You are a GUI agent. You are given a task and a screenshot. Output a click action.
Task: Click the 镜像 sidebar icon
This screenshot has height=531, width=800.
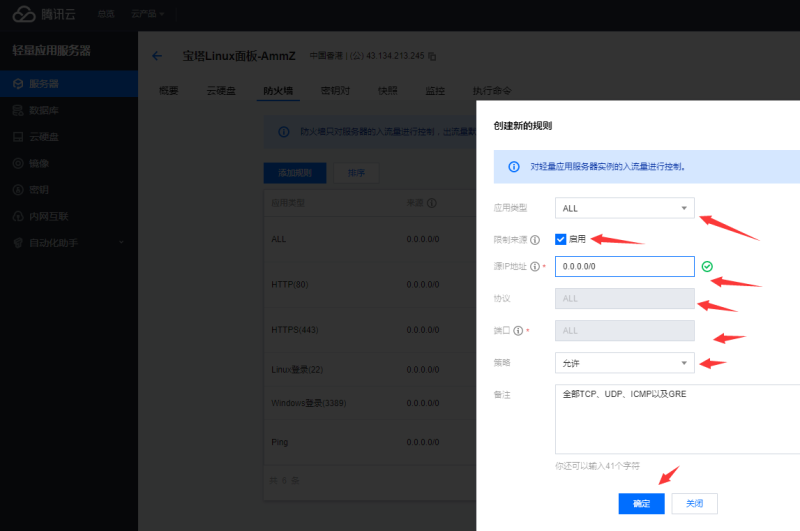[x=18, y=163]
